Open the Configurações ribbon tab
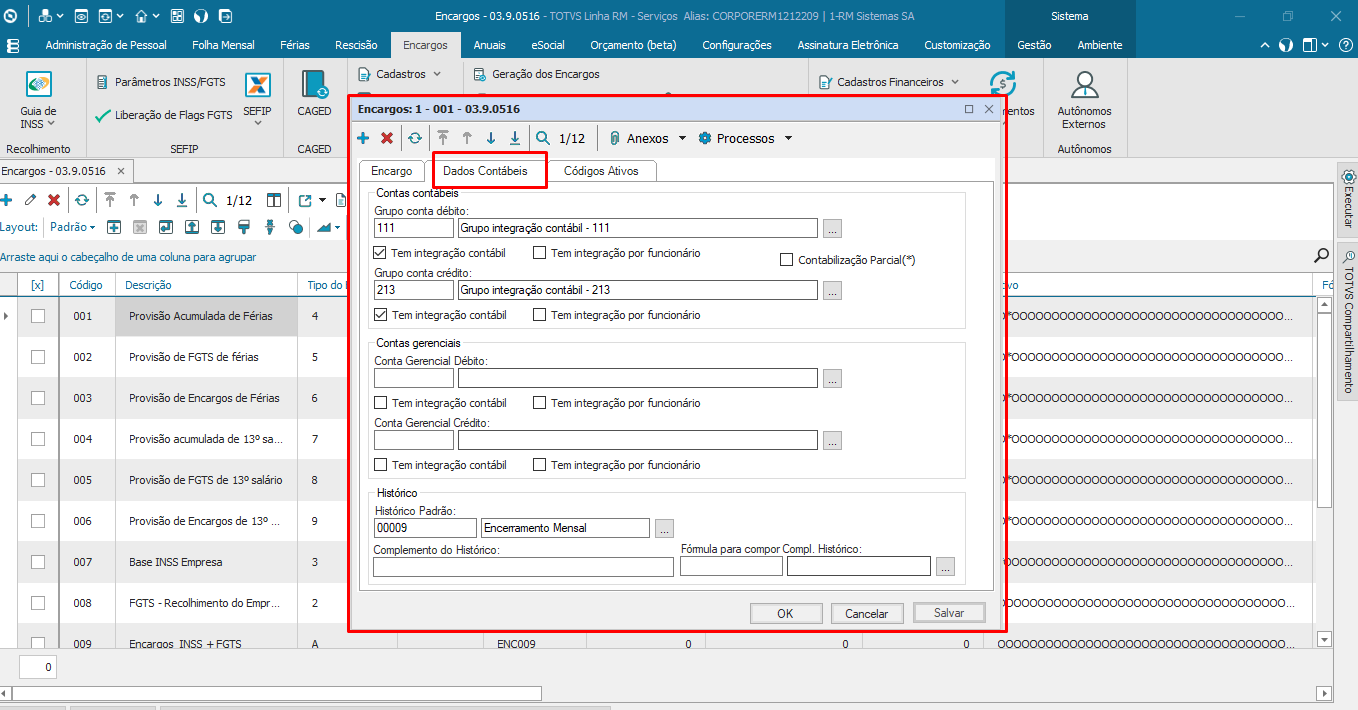 click(737, 45)
